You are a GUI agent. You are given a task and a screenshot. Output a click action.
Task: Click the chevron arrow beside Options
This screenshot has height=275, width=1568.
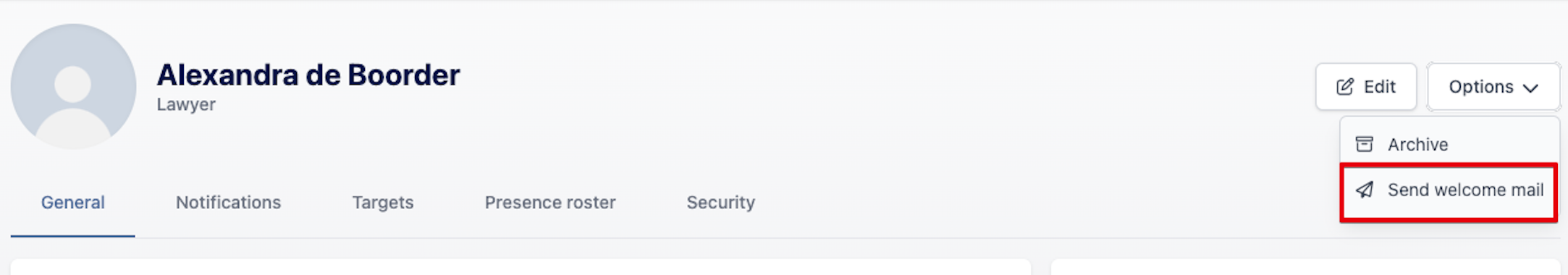point(1530,88)
